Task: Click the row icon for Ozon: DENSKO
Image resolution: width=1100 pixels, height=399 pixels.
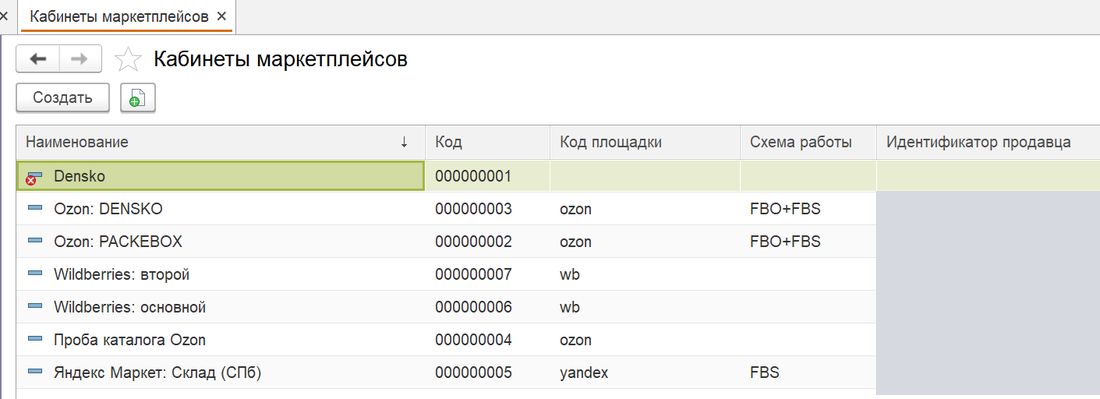Action: click(x=35, y=208)
